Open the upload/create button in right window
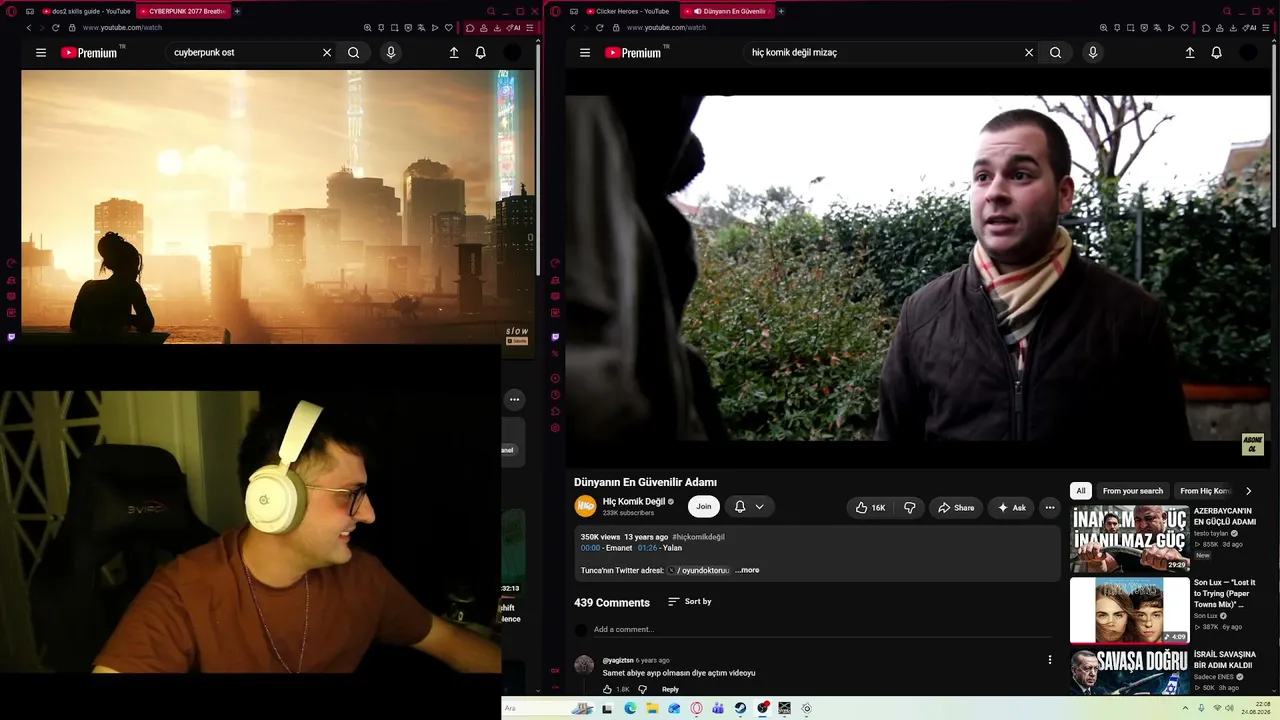 pos(1190,53)
